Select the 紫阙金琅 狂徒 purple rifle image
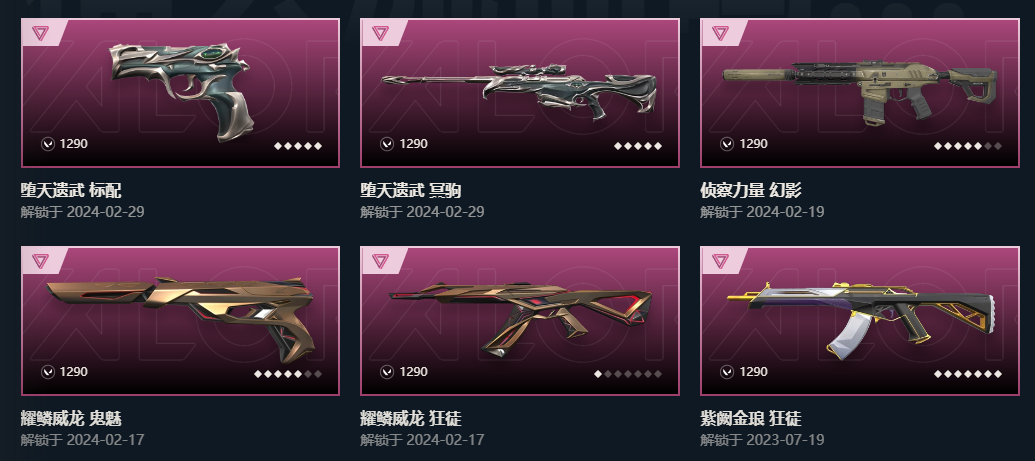The image size is (1035, 461). coord(861,320)
